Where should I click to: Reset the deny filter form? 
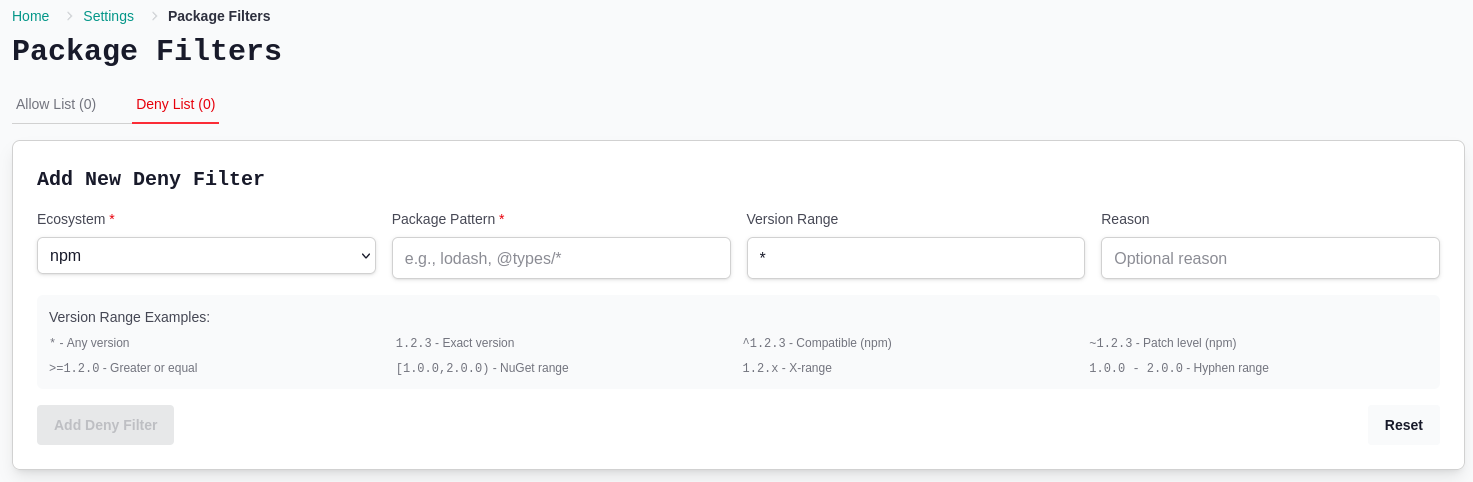[x=1403, y=425]
